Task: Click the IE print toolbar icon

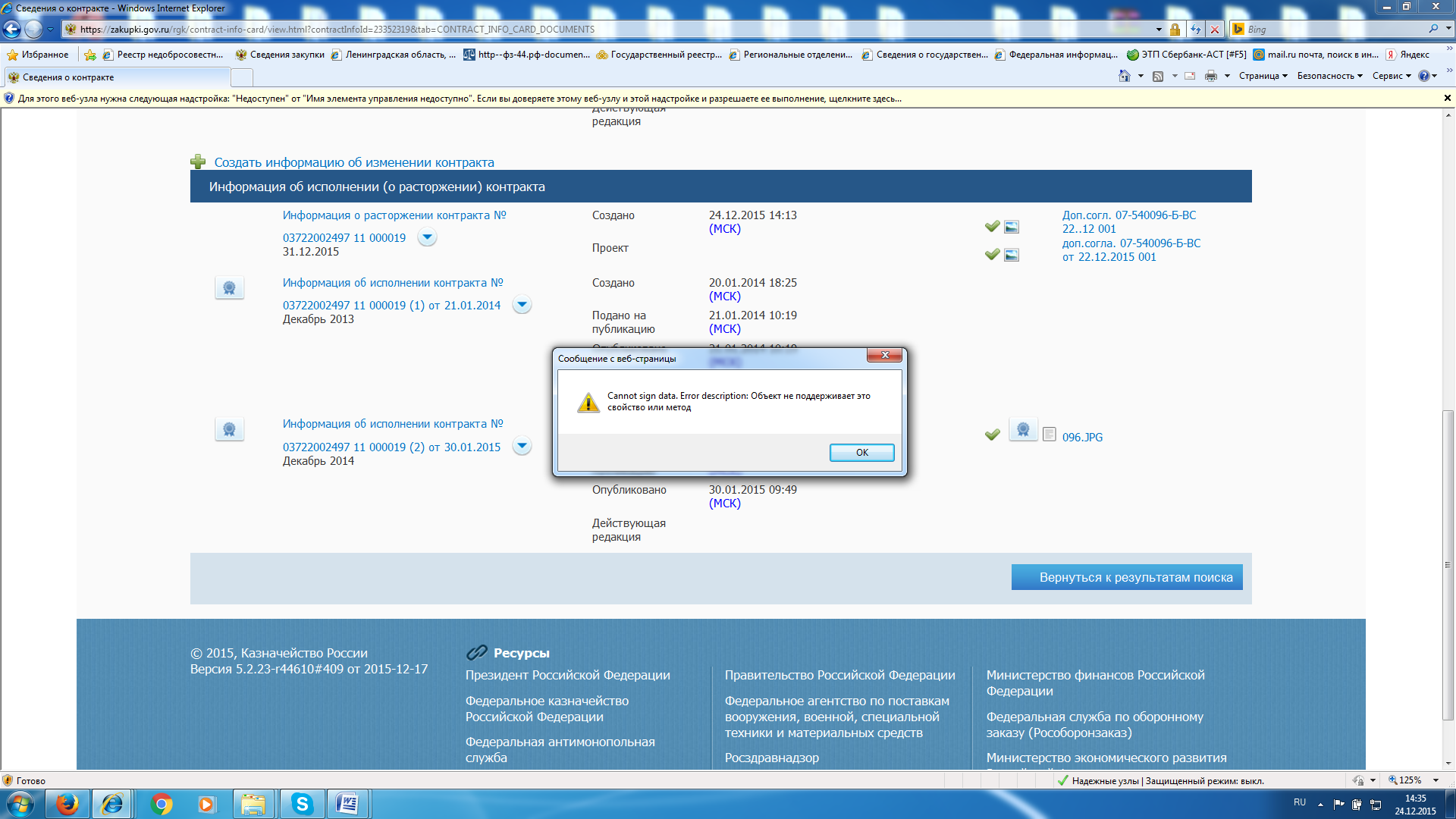Action: tap(1211, 76)
